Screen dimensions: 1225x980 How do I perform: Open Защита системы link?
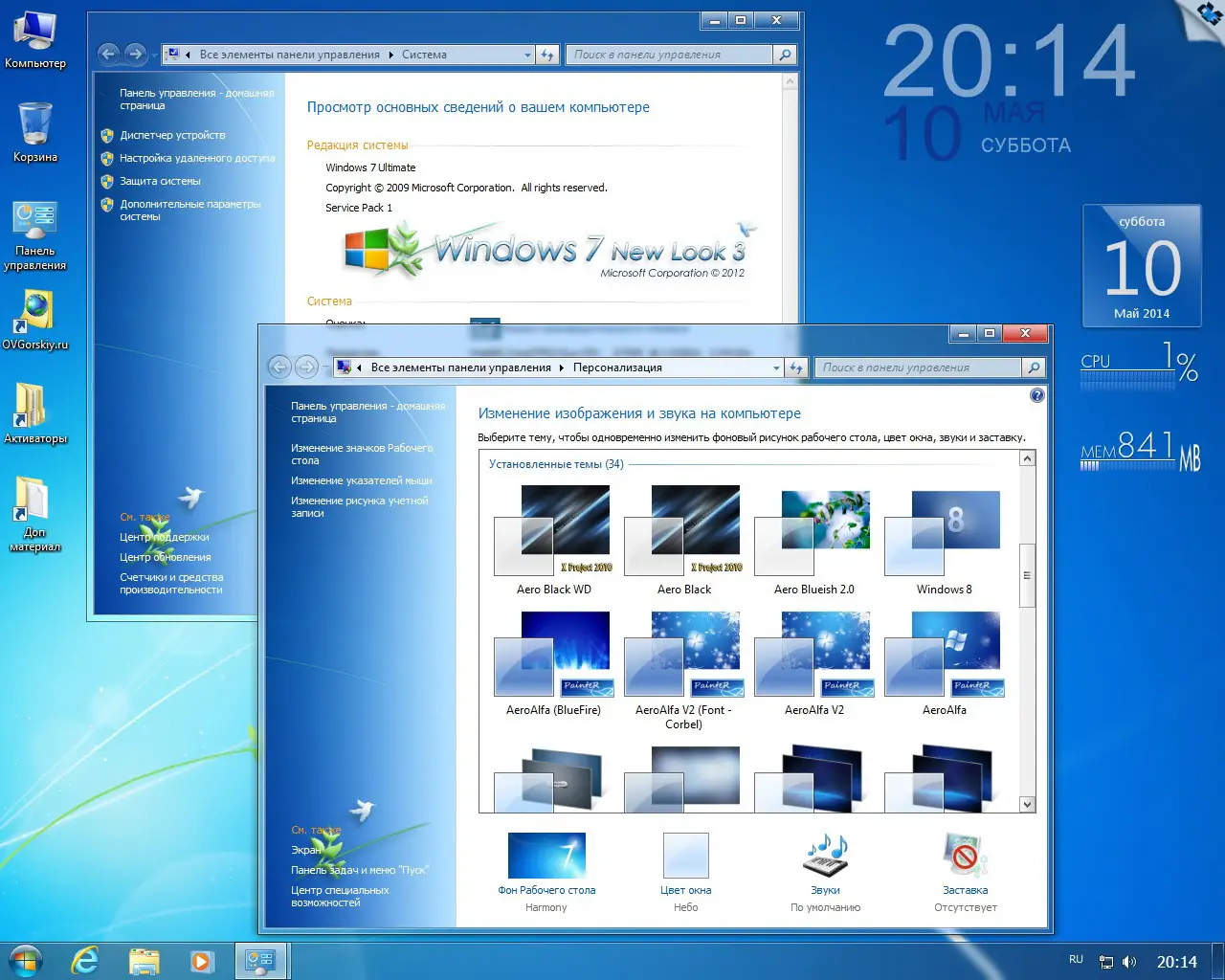[x=160, y=181]
